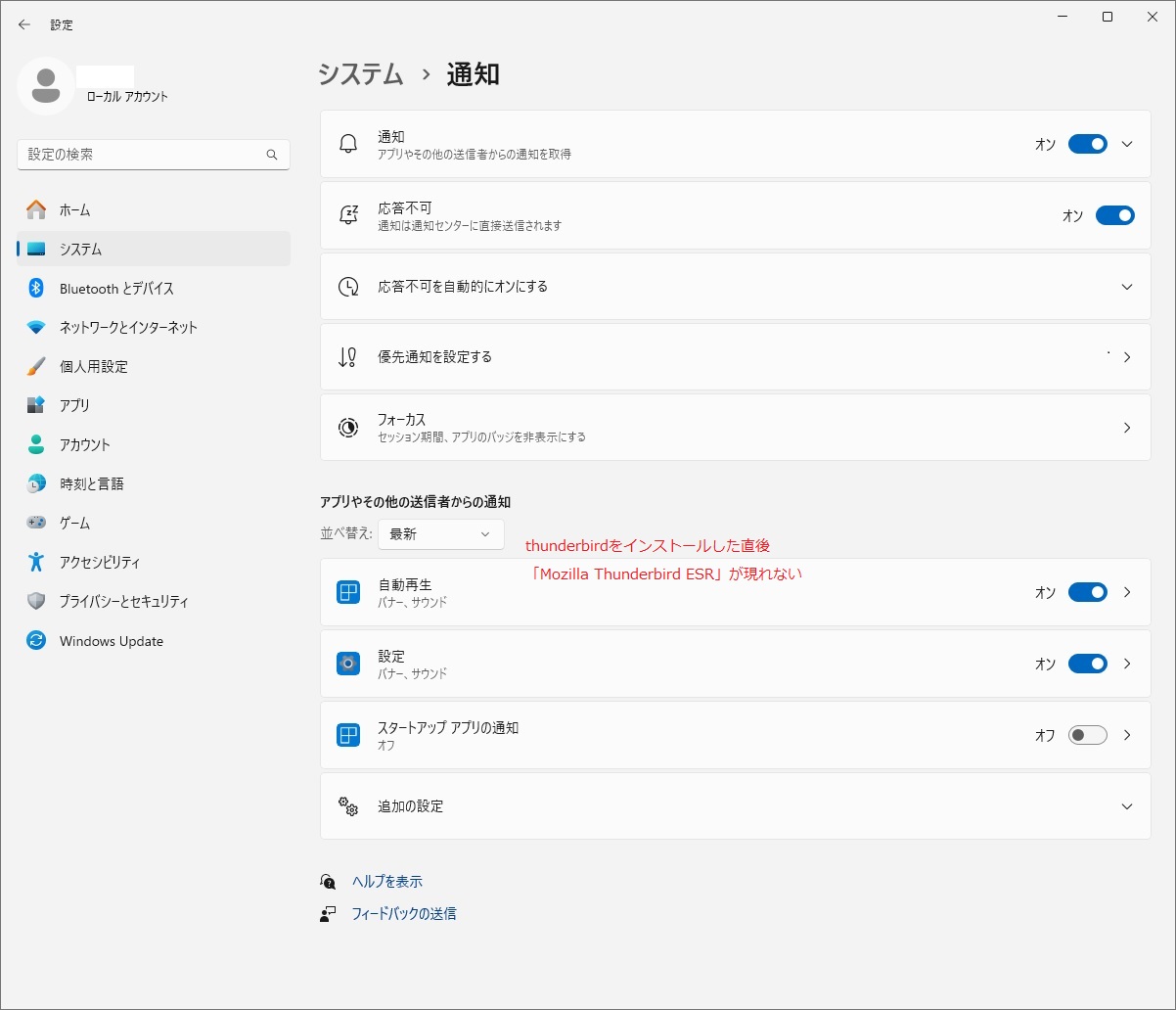Click the フォーカス target icon

pyautogui.click(x=348, y=427)
